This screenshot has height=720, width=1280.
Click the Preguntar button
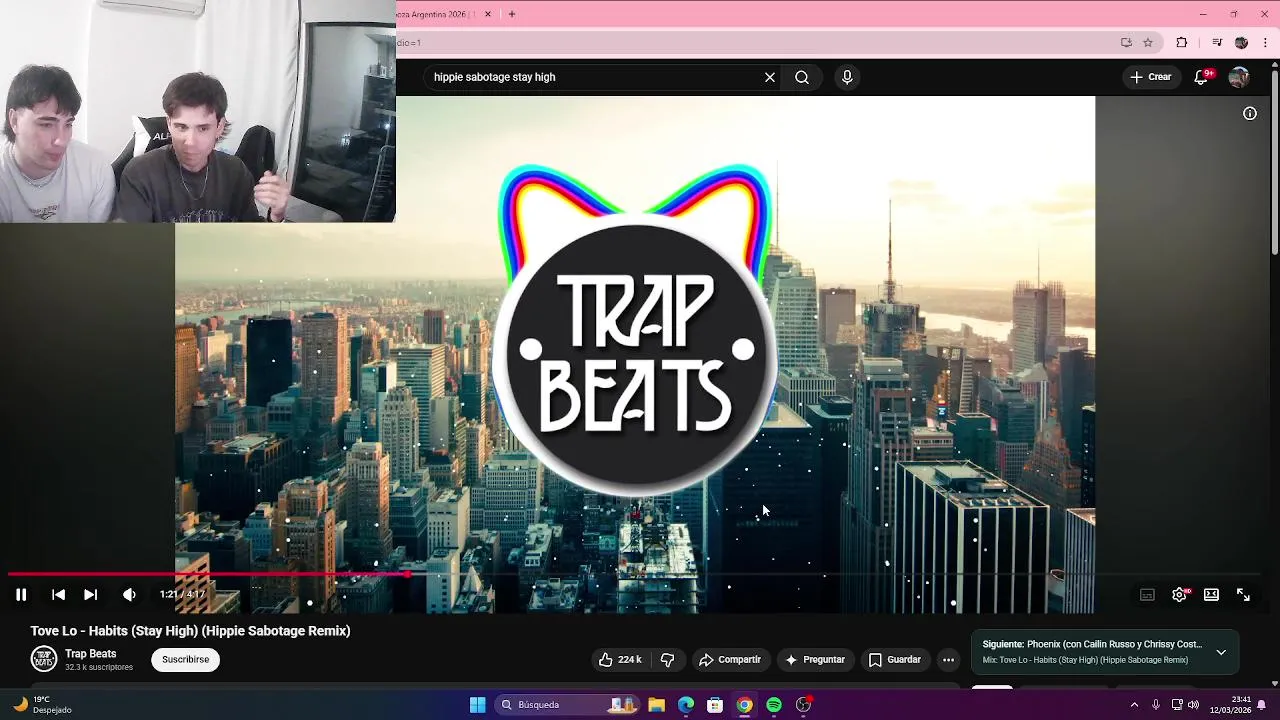pyautogui.click(x=815, y=660)
